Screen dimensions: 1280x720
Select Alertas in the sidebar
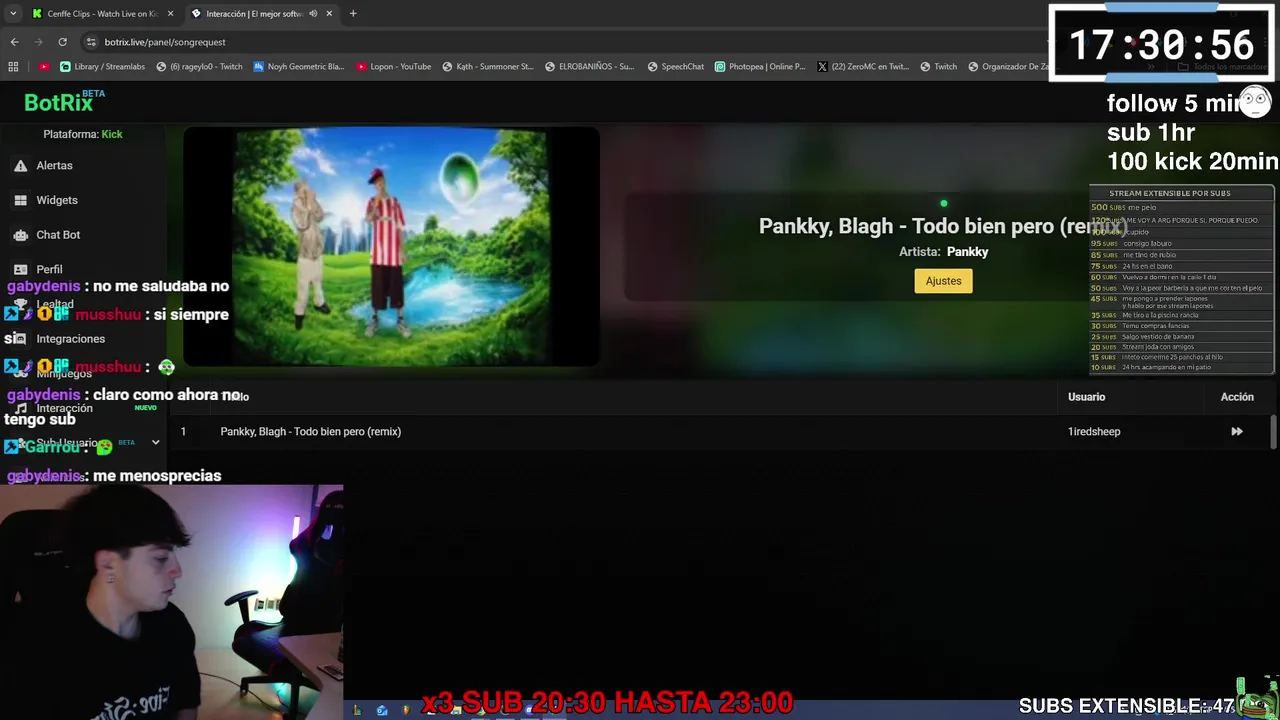coord(54,166)
